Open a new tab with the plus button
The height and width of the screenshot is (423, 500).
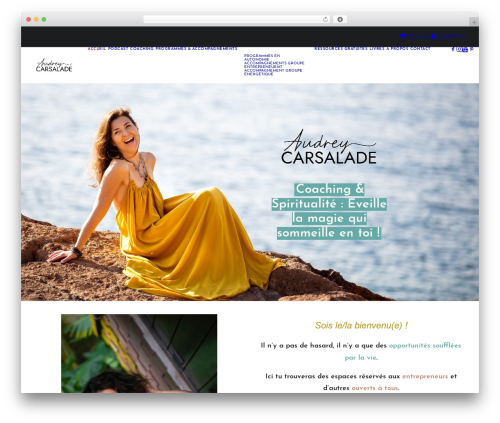(x=474, y=22)
